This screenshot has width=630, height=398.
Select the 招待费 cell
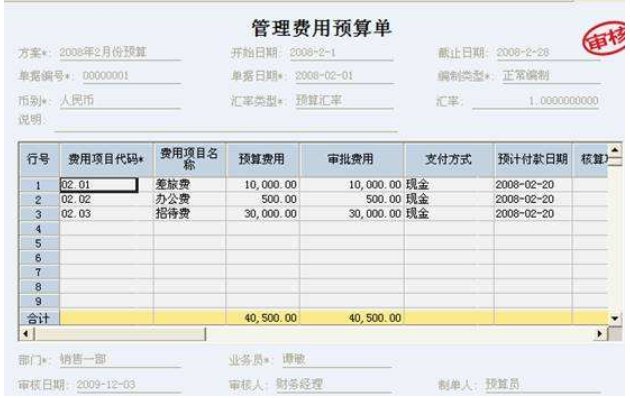point(189,214)
